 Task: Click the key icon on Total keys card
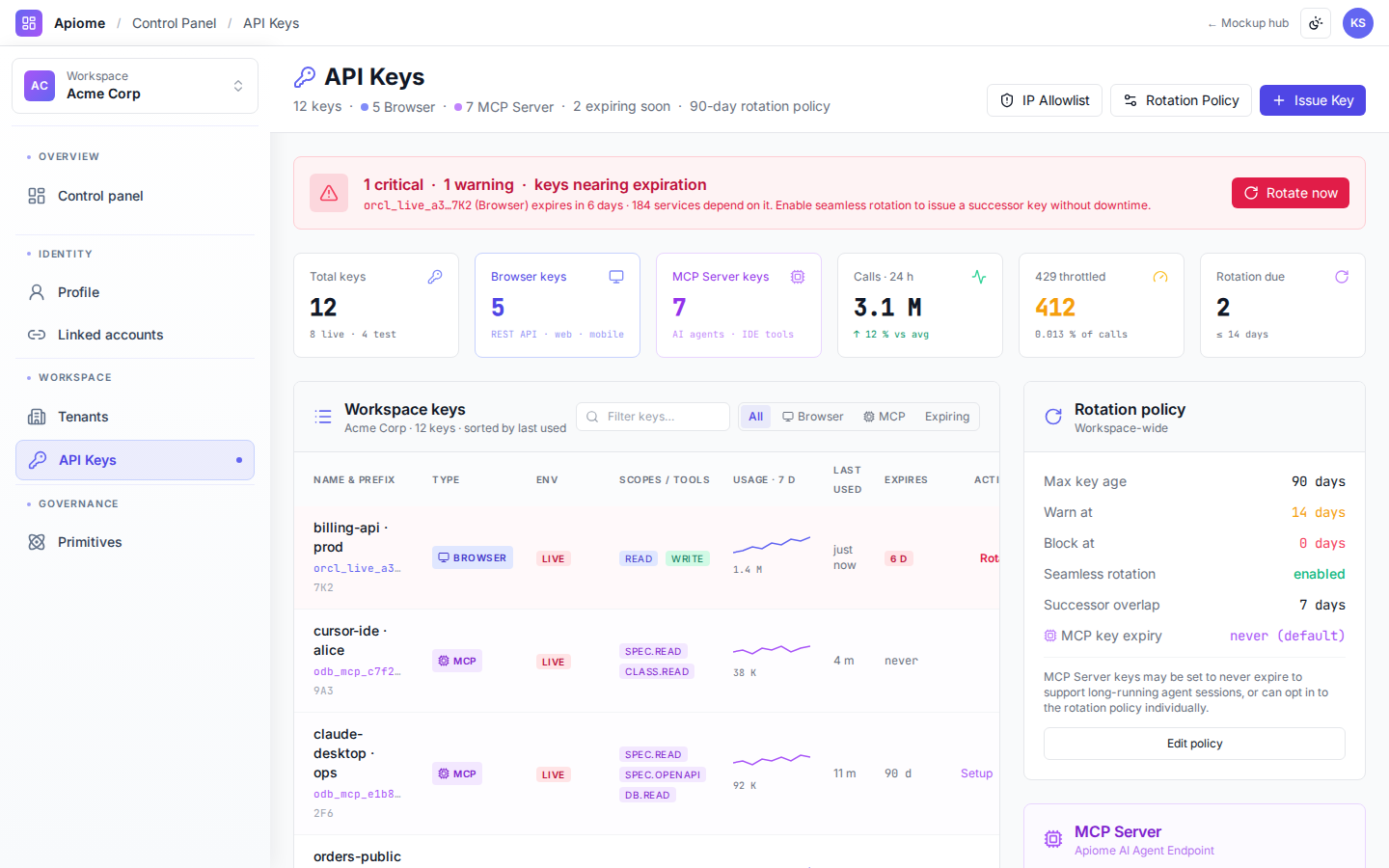(x=435, y=277)
